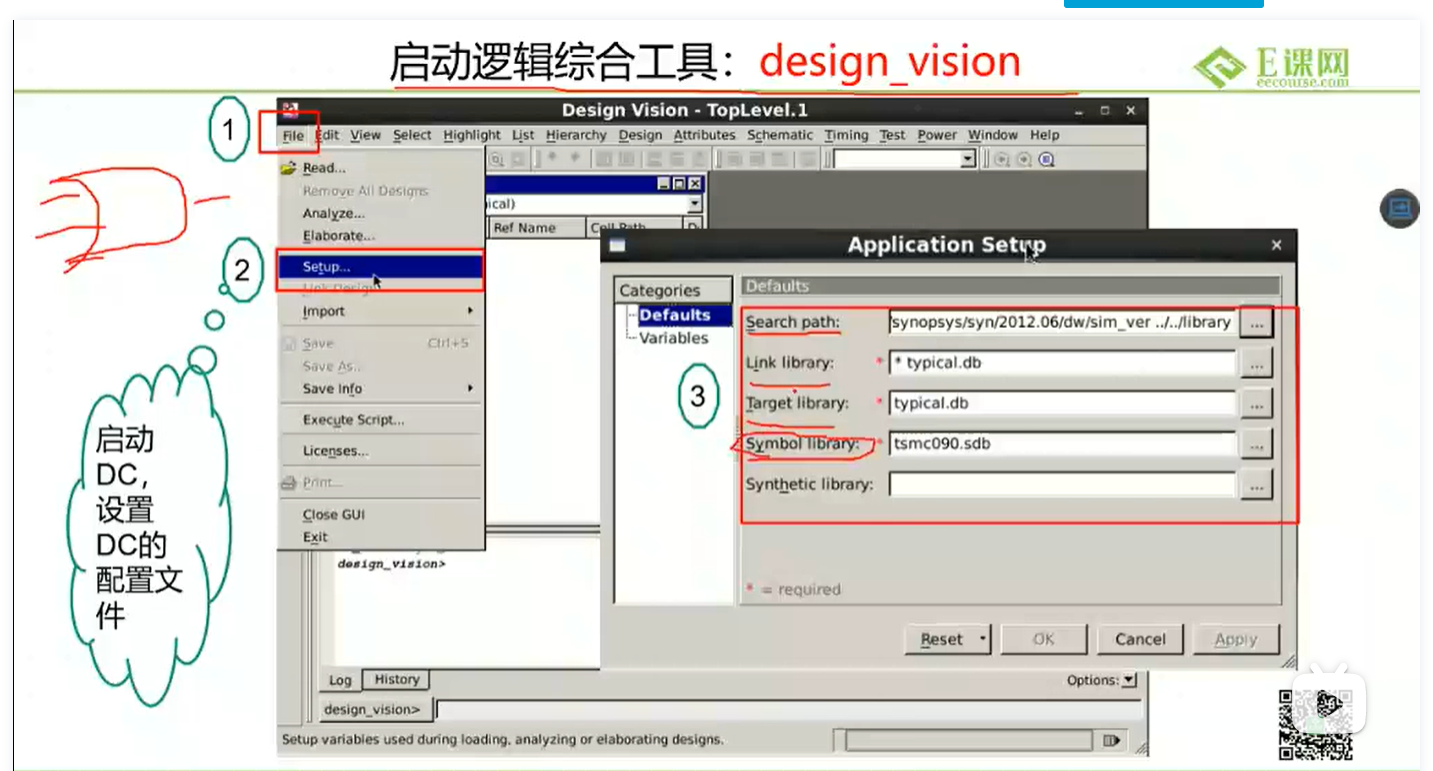Click the Search path input field
This screenshot has width=1433, height=771.
[1062, 322]
